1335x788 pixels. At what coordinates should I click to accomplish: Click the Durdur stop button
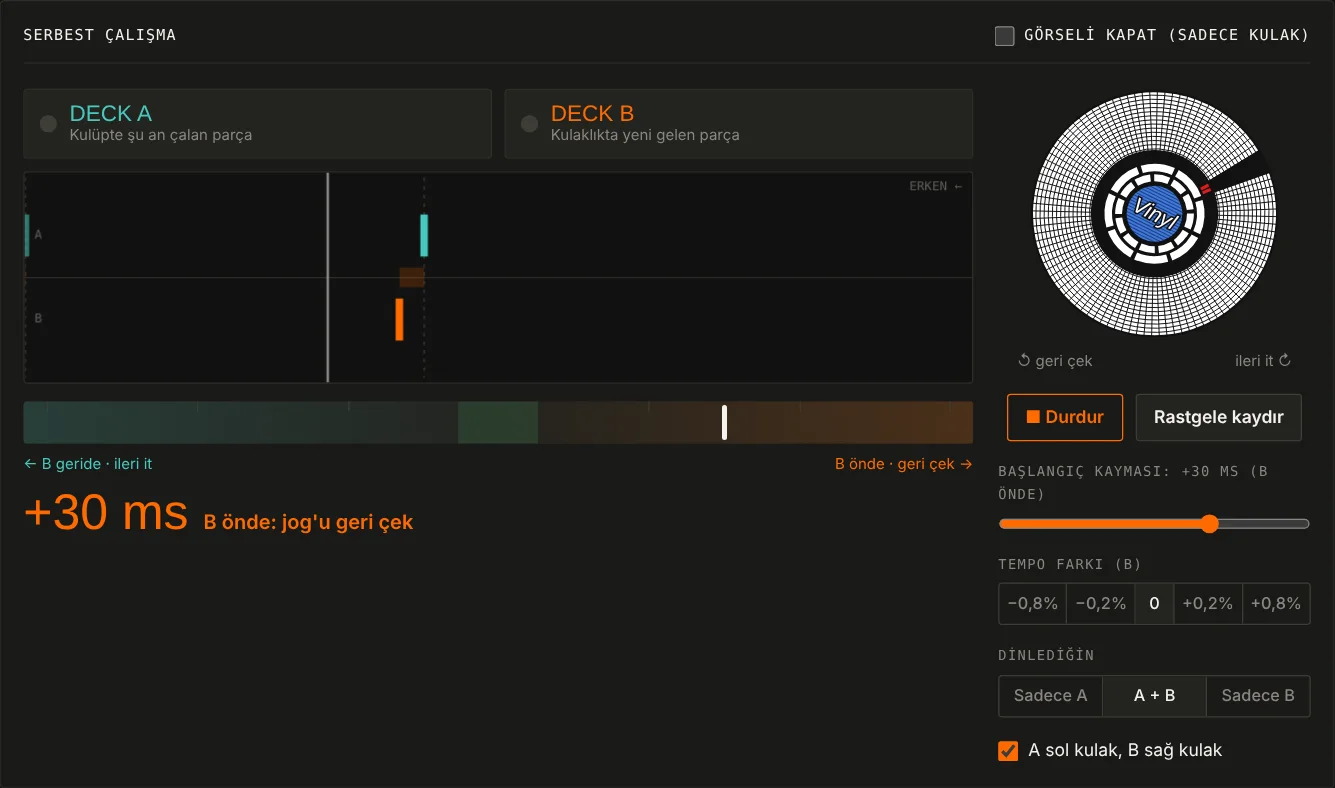[1065, 417]
